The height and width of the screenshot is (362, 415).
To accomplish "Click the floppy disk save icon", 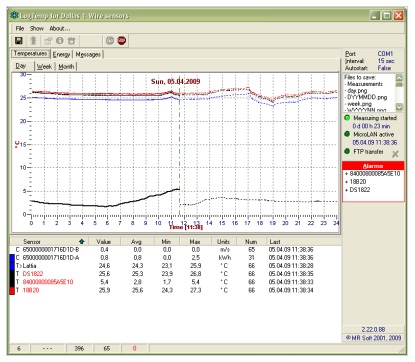I will click(19, 41).
